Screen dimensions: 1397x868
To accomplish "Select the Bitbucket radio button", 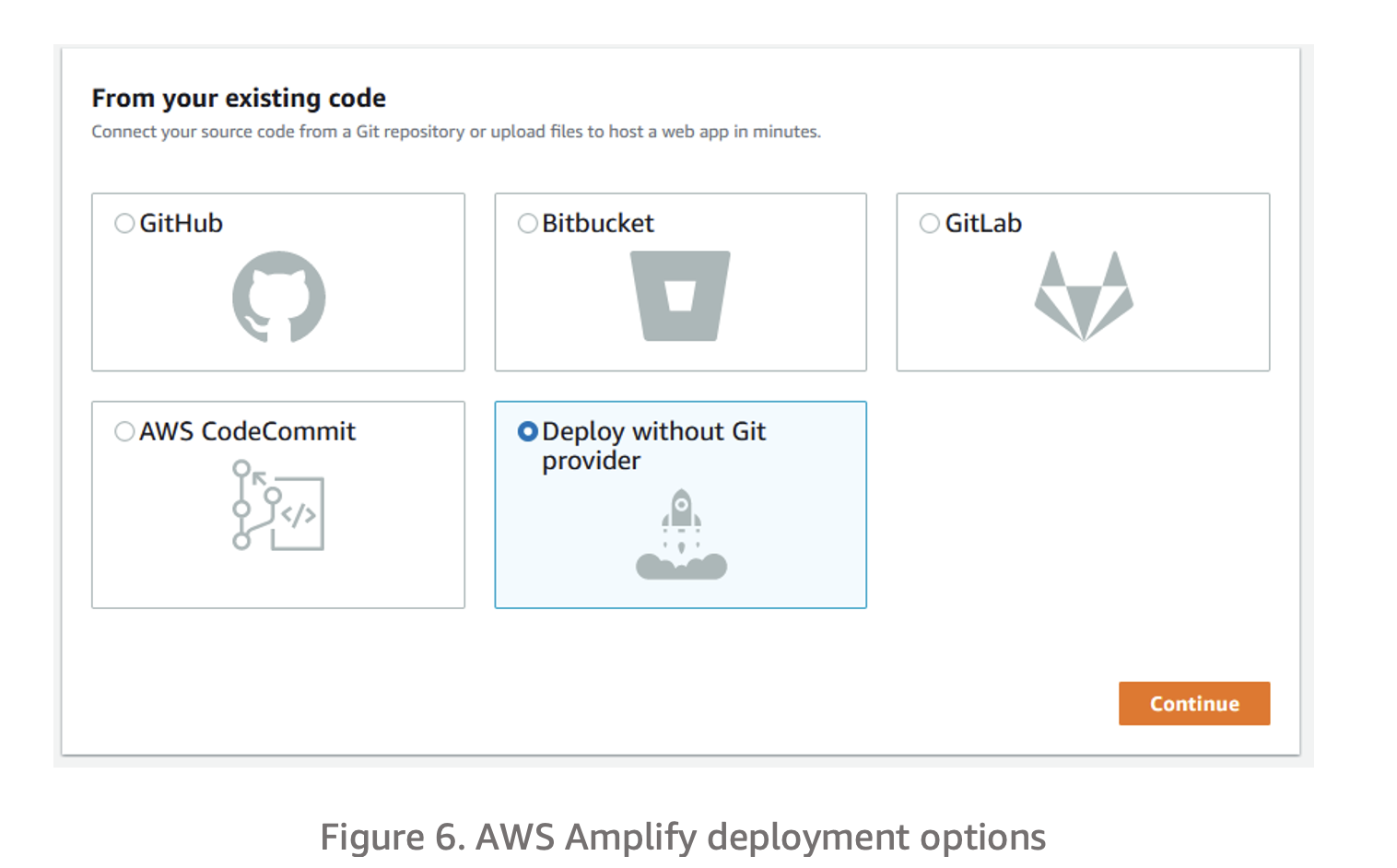I will 527,224.
